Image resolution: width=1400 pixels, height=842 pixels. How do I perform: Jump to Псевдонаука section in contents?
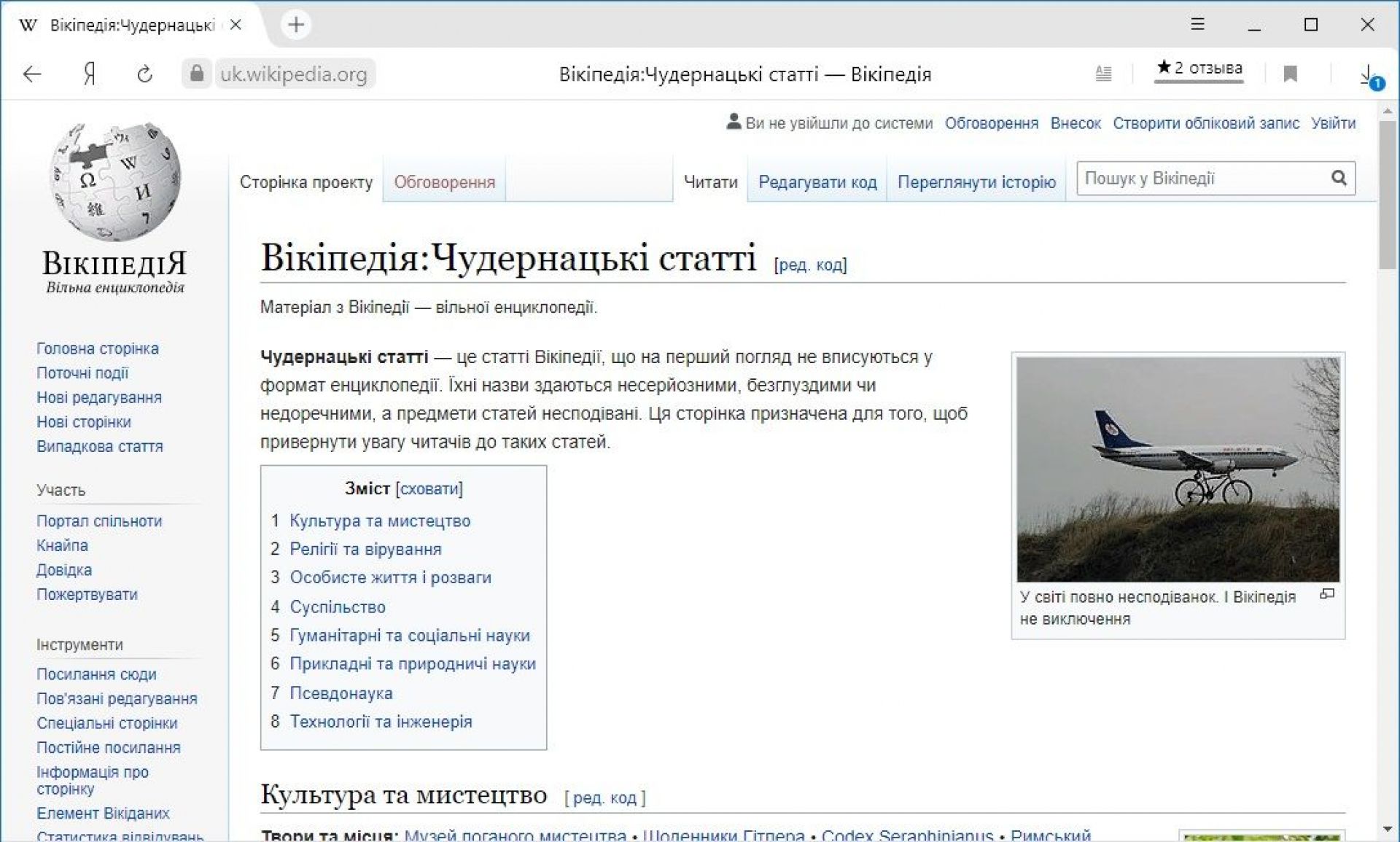tap(341, 693)
